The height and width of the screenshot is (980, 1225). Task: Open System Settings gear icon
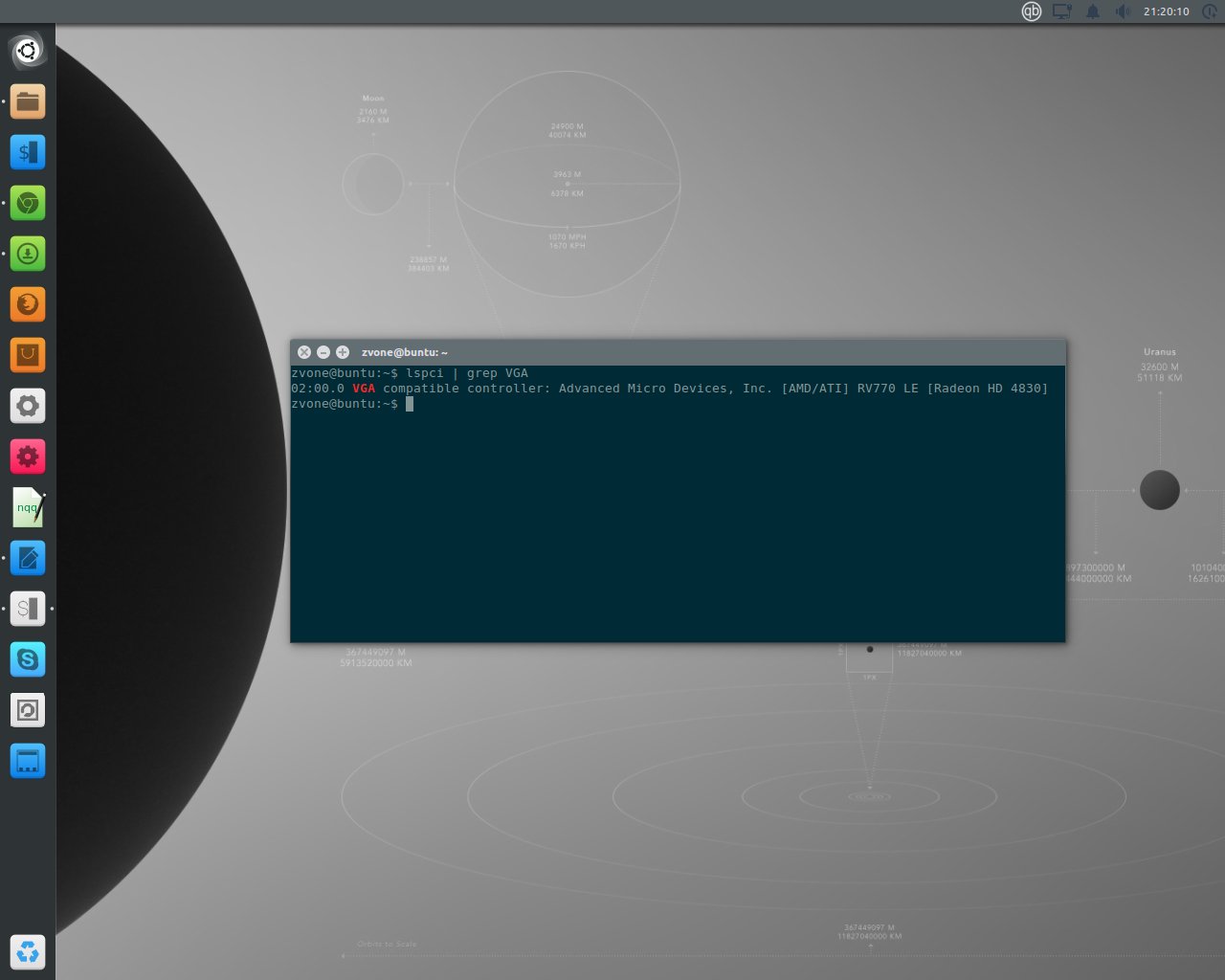[x=28, y=406]
